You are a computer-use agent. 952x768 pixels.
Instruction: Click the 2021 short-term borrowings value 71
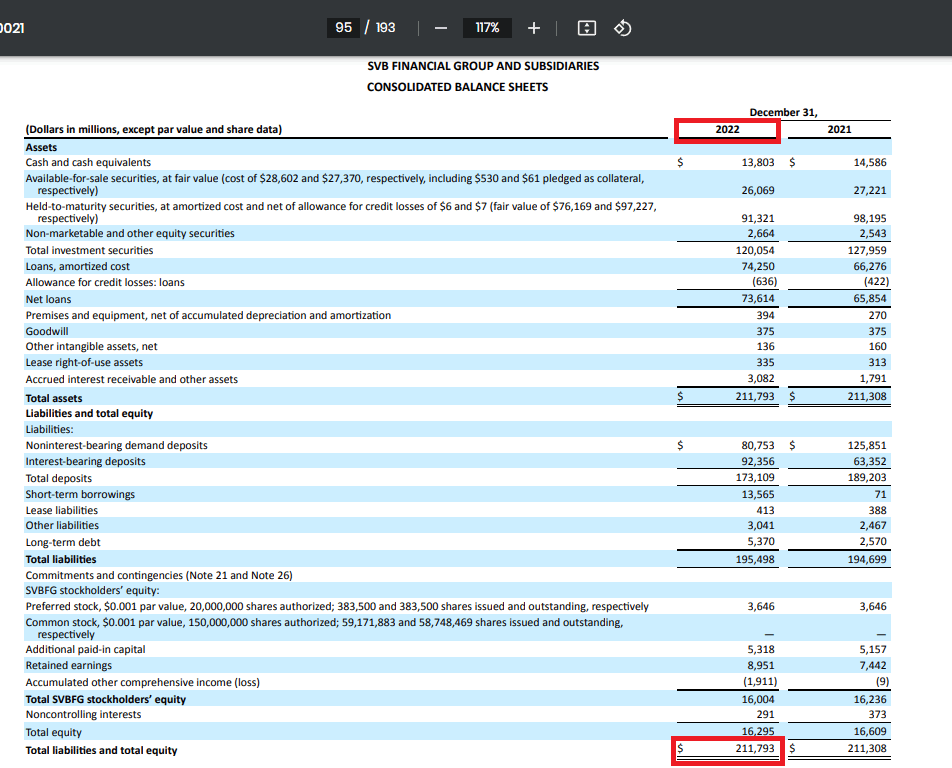click(879, 494)
